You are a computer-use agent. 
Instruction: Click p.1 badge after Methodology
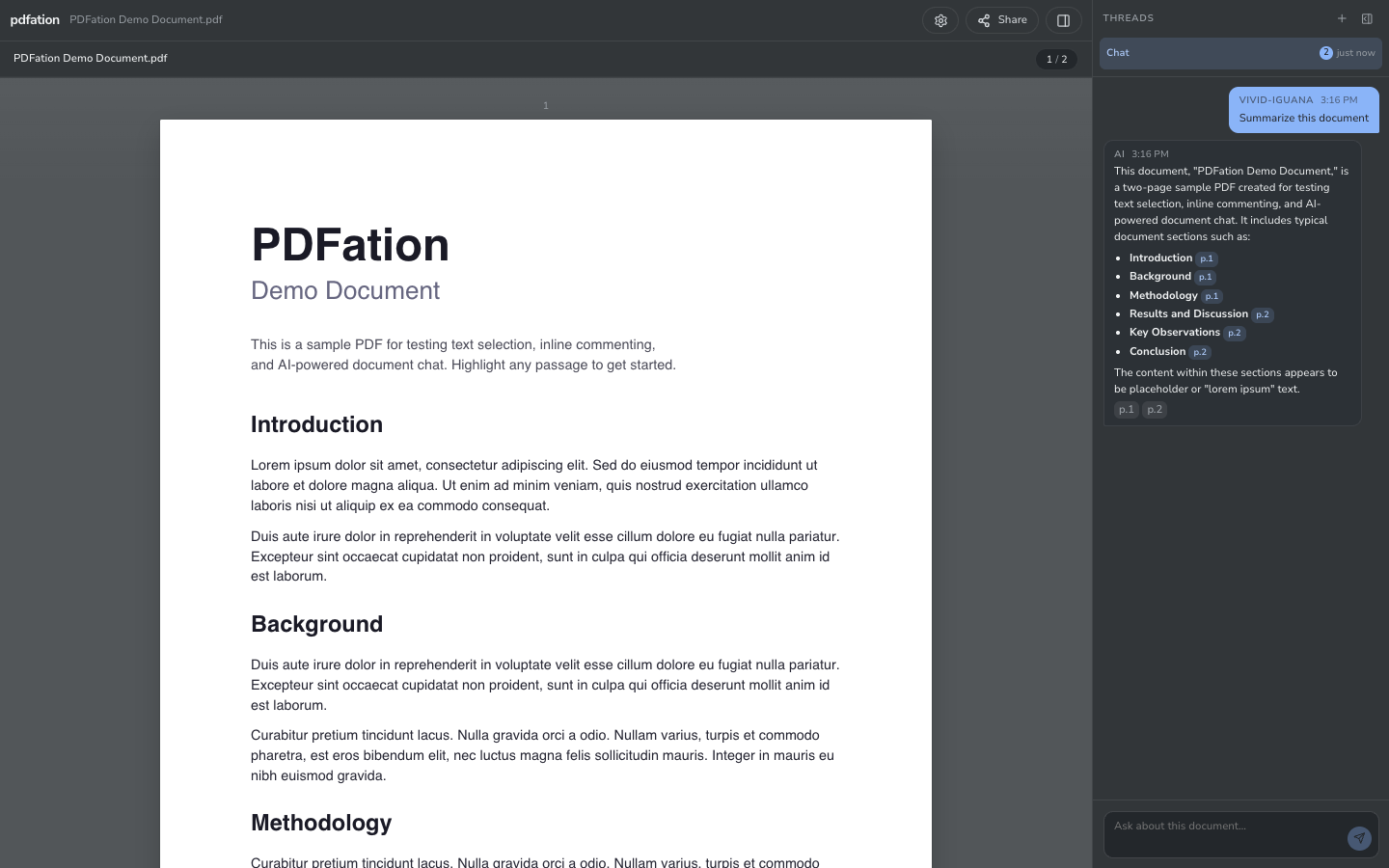(1212, 296)
